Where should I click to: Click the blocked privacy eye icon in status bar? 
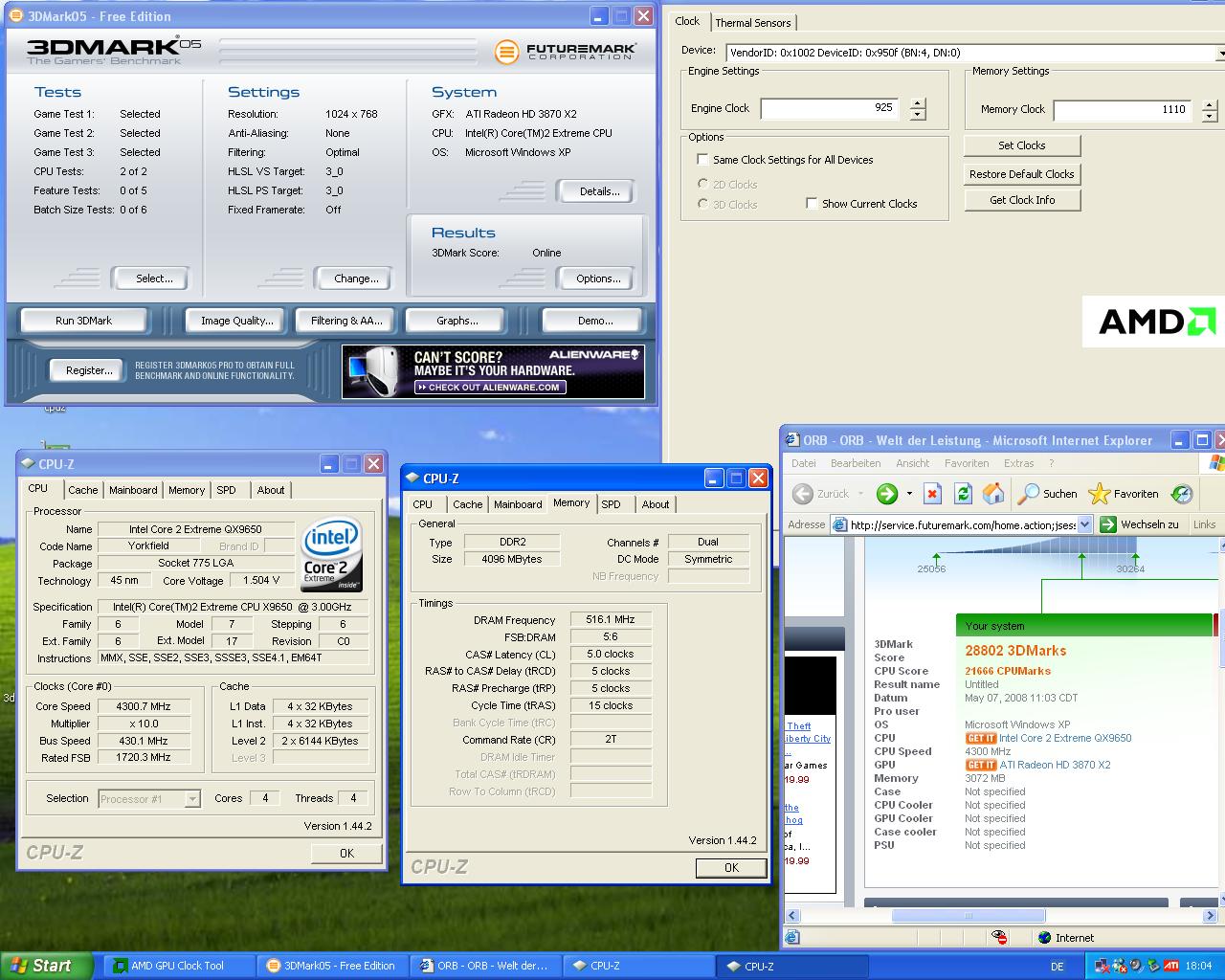point(999,937)
